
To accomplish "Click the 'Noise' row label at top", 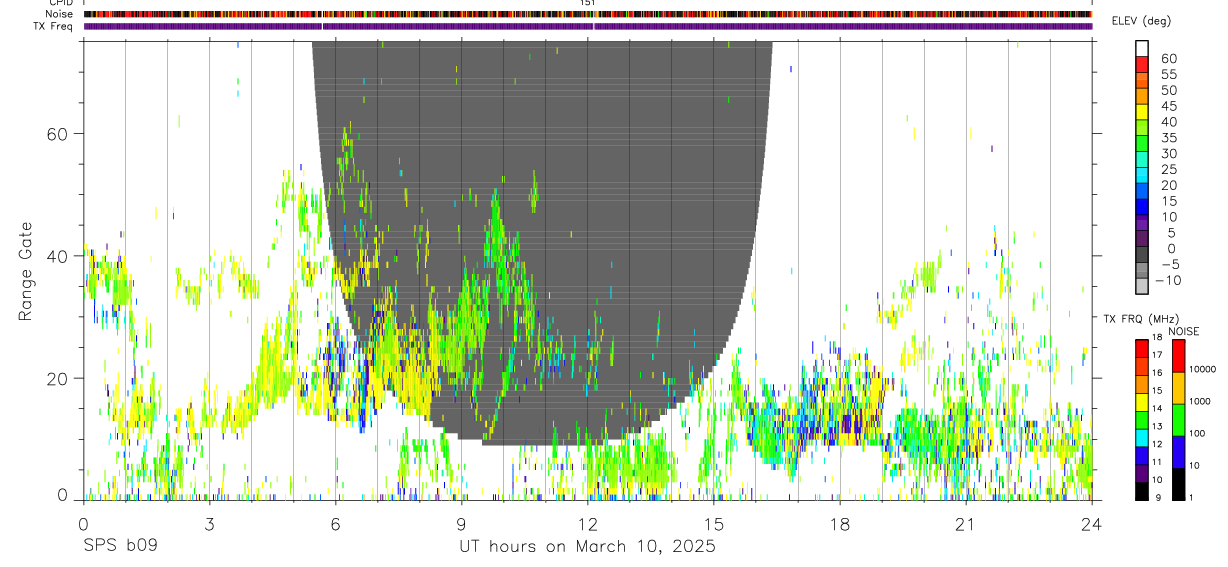I will pyautogui.click(x=61, y=14).
